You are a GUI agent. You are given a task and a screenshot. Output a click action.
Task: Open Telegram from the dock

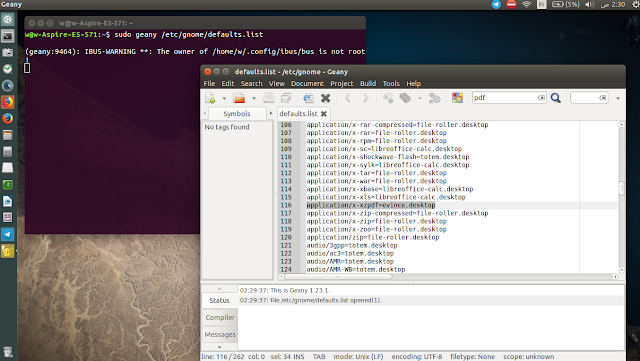coord(8,234)
